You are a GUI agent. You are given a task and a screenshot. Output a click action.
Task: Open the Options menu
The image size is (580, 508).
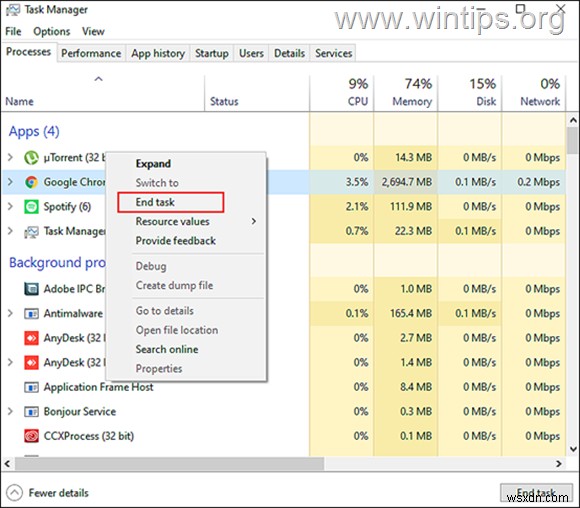coord(51,31)
